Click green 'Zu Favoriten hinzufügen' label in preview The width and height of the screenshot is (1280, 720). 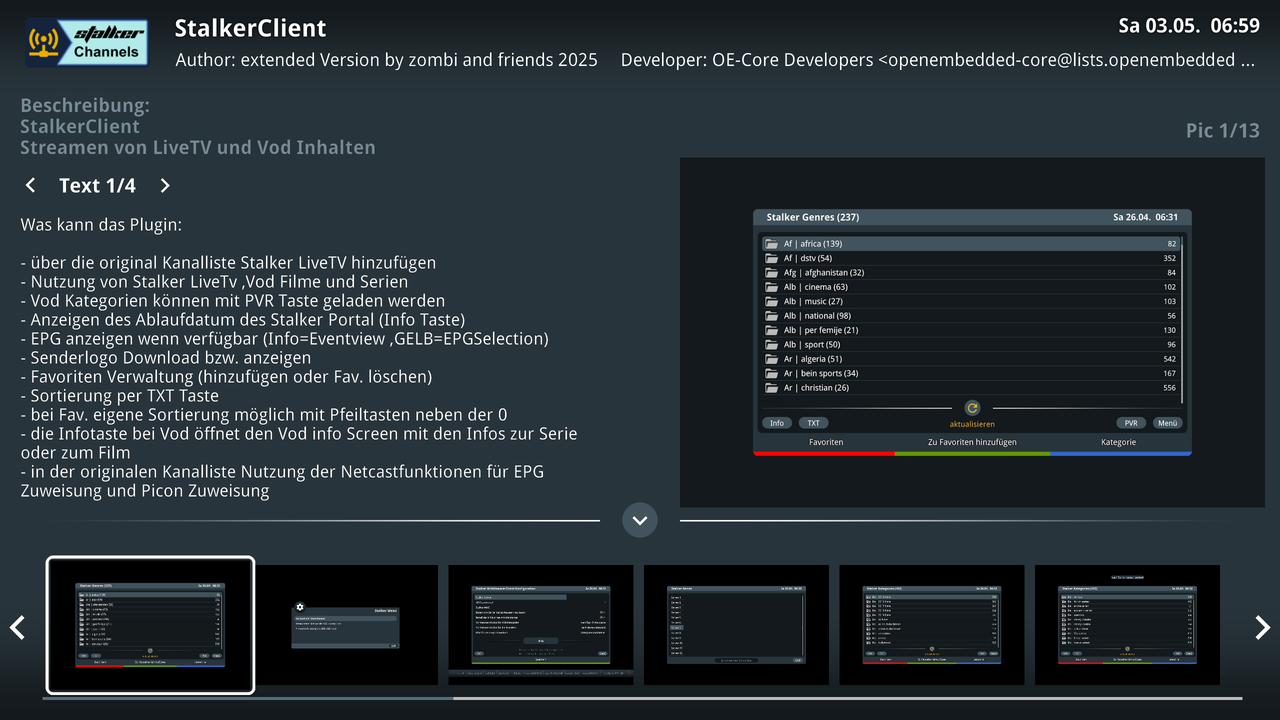[x=972, y=442]
